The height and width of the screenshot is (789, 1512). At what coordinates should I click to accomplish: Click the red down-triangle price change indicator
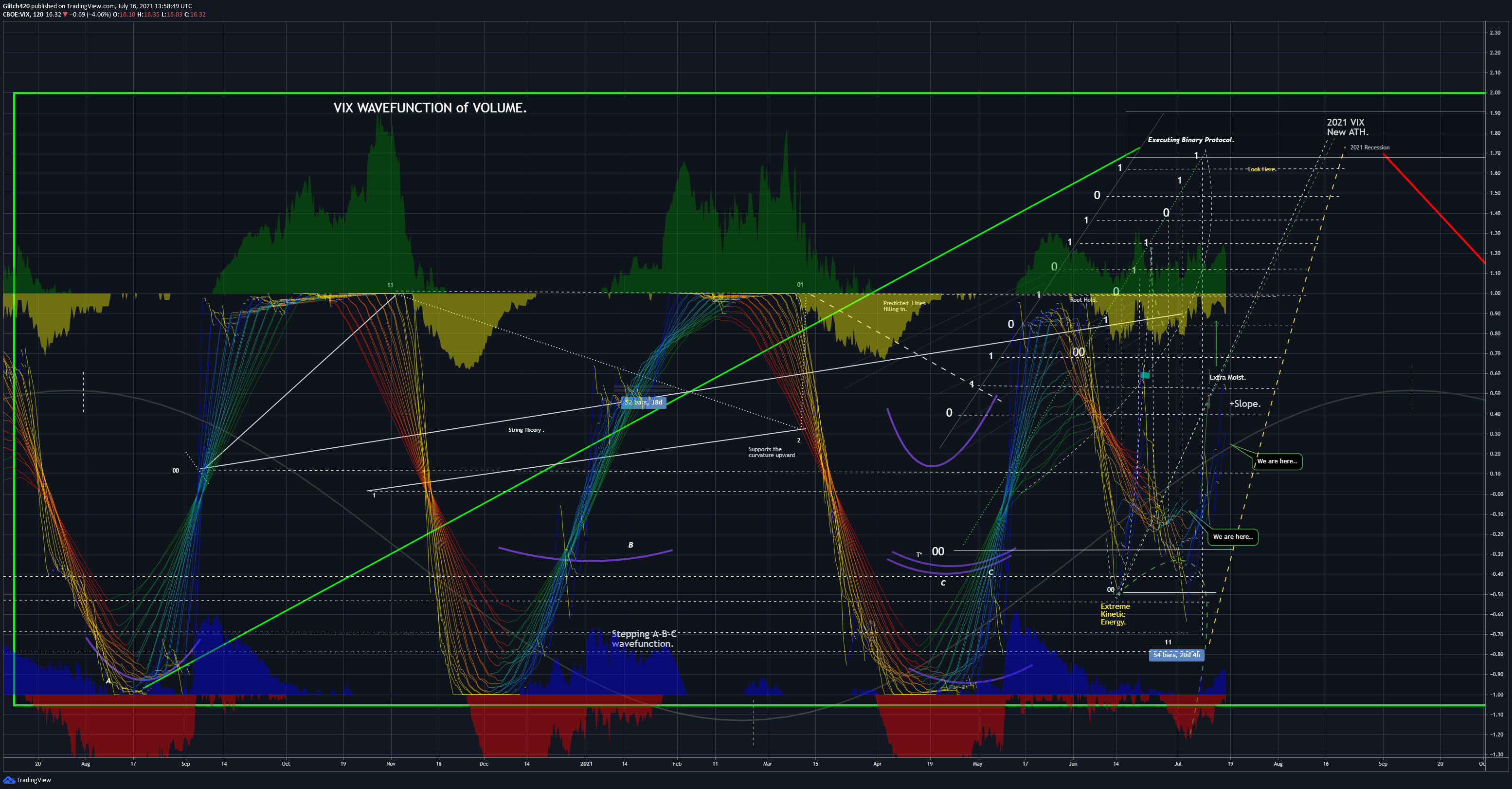[x=65, y=15]
